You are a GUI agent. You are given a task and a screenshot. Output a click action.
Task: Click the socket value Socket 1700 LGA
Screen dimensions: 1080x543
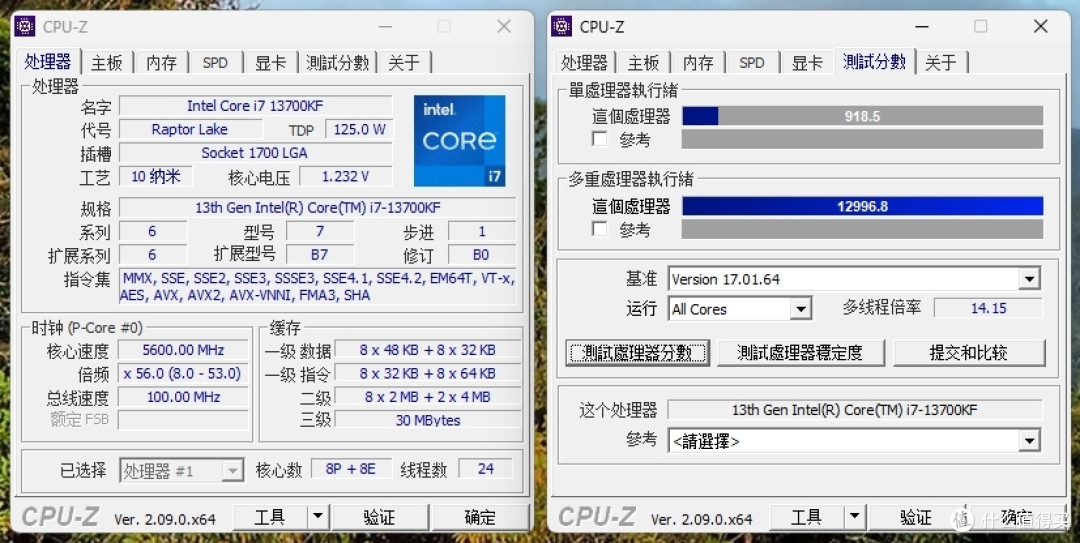point(256,153)
